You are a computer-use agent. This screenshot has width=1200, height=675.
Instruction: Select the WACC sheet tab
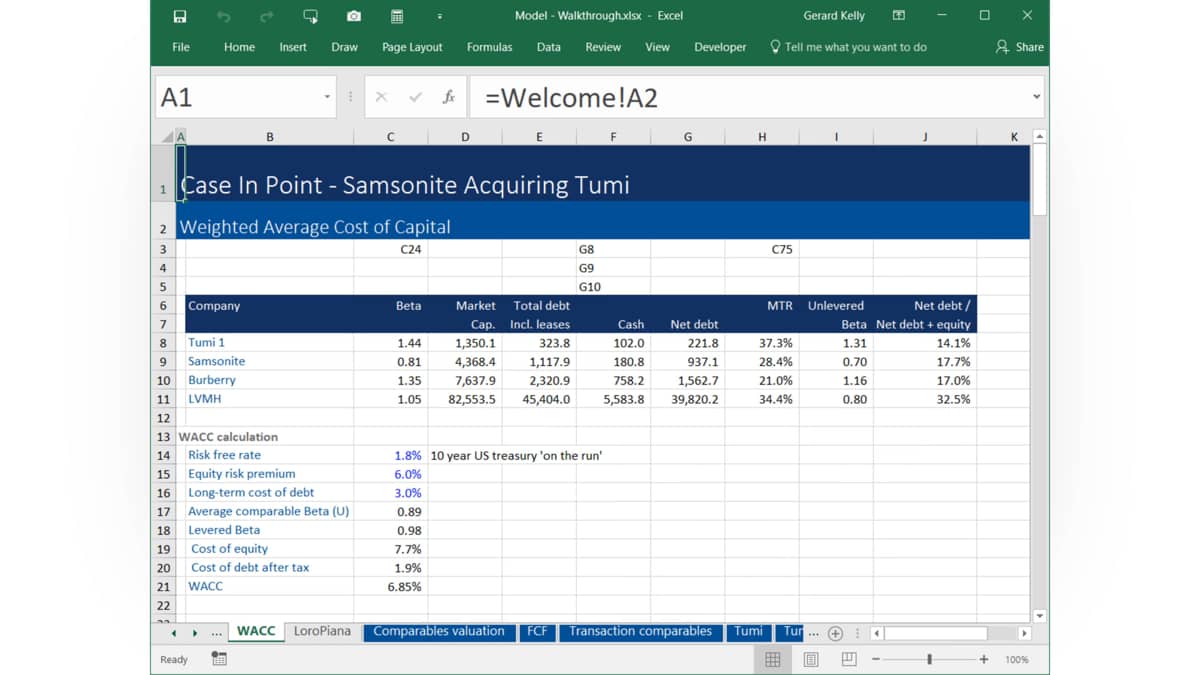tap(256, 631)
